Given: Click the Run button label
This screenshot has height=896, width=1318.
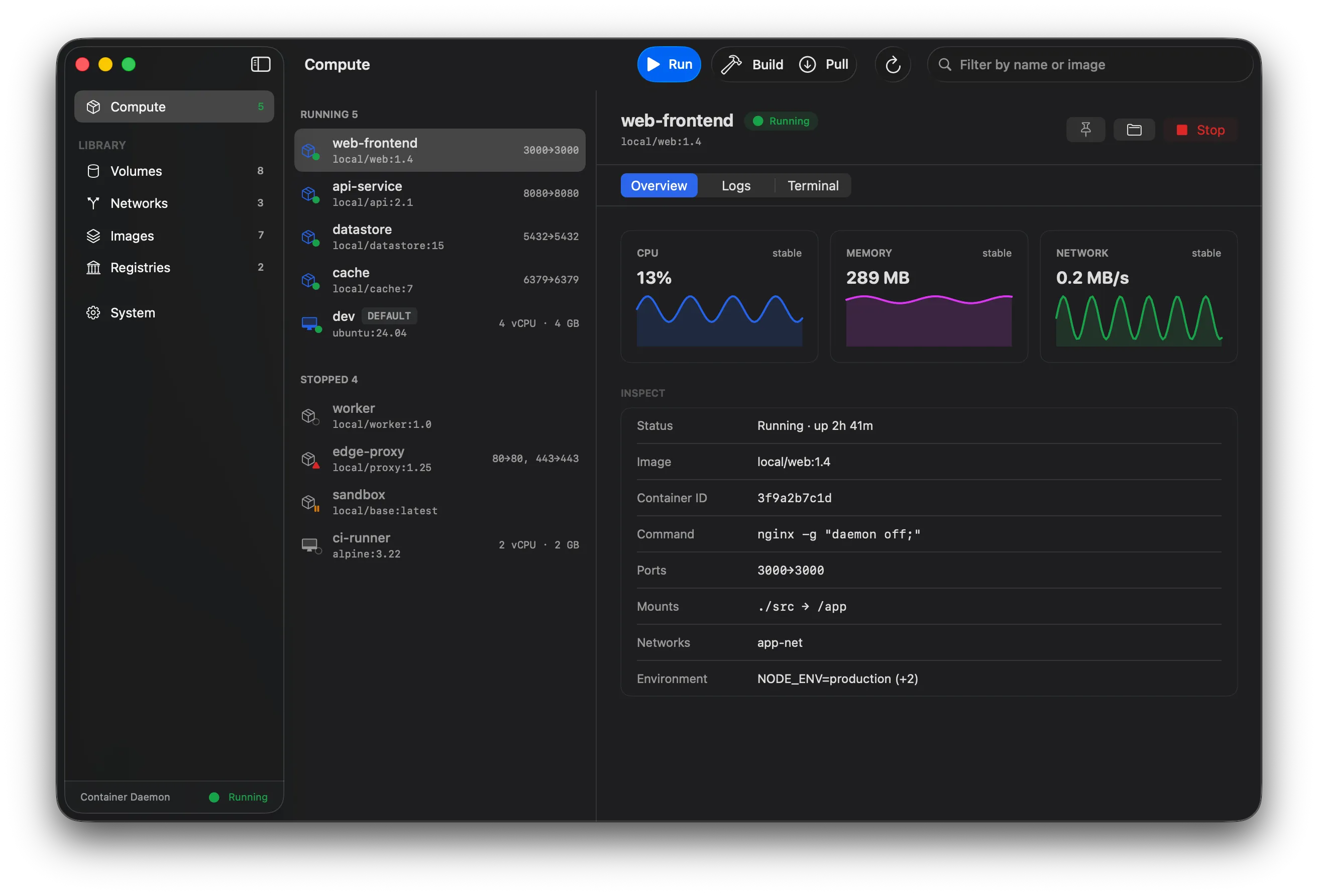Looking at the screenshot, I should pos(680,65).
